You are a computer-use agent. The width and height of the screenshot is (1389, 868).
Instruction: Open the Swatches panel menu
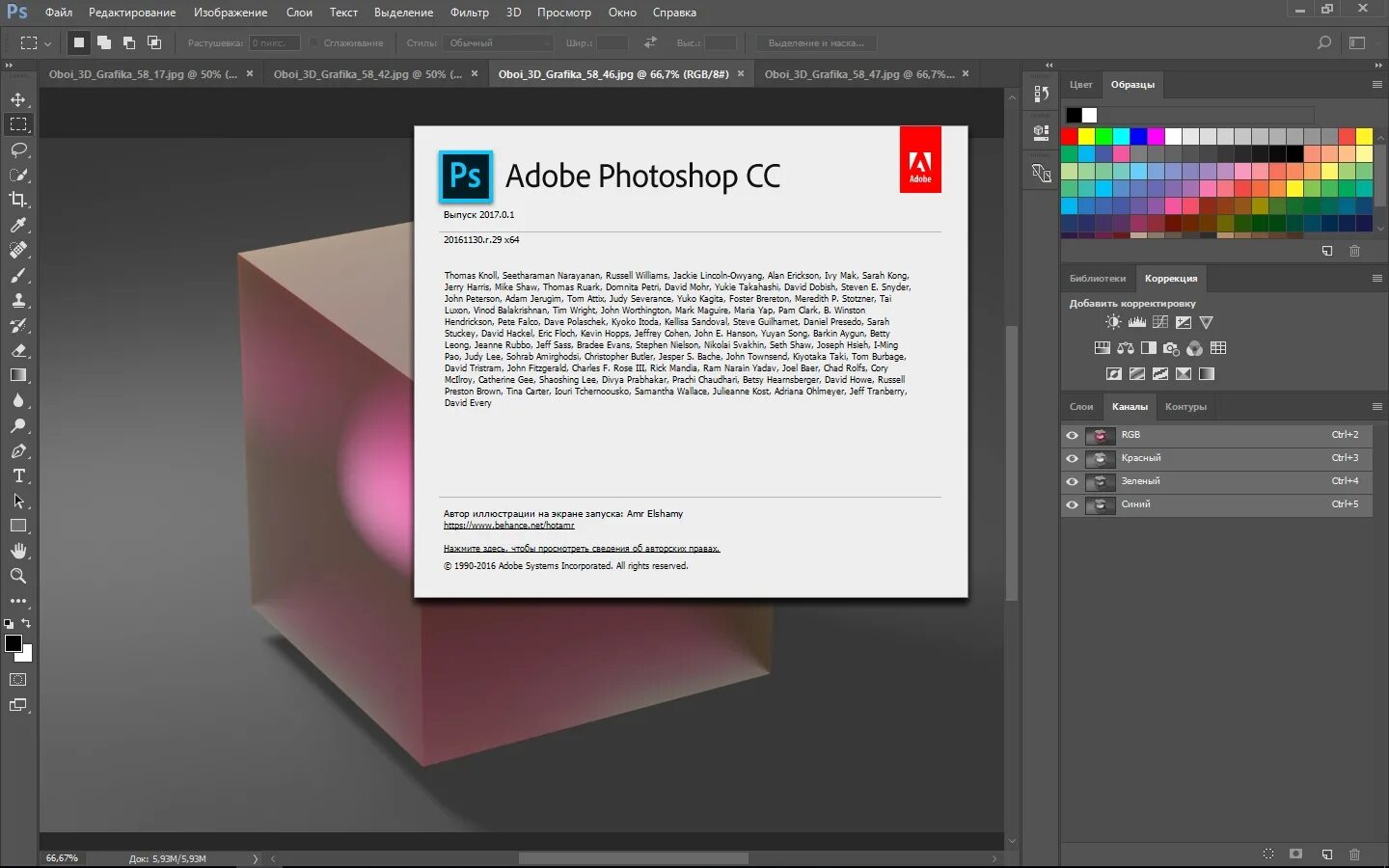pyautogui.click(x=1376, y=85)
